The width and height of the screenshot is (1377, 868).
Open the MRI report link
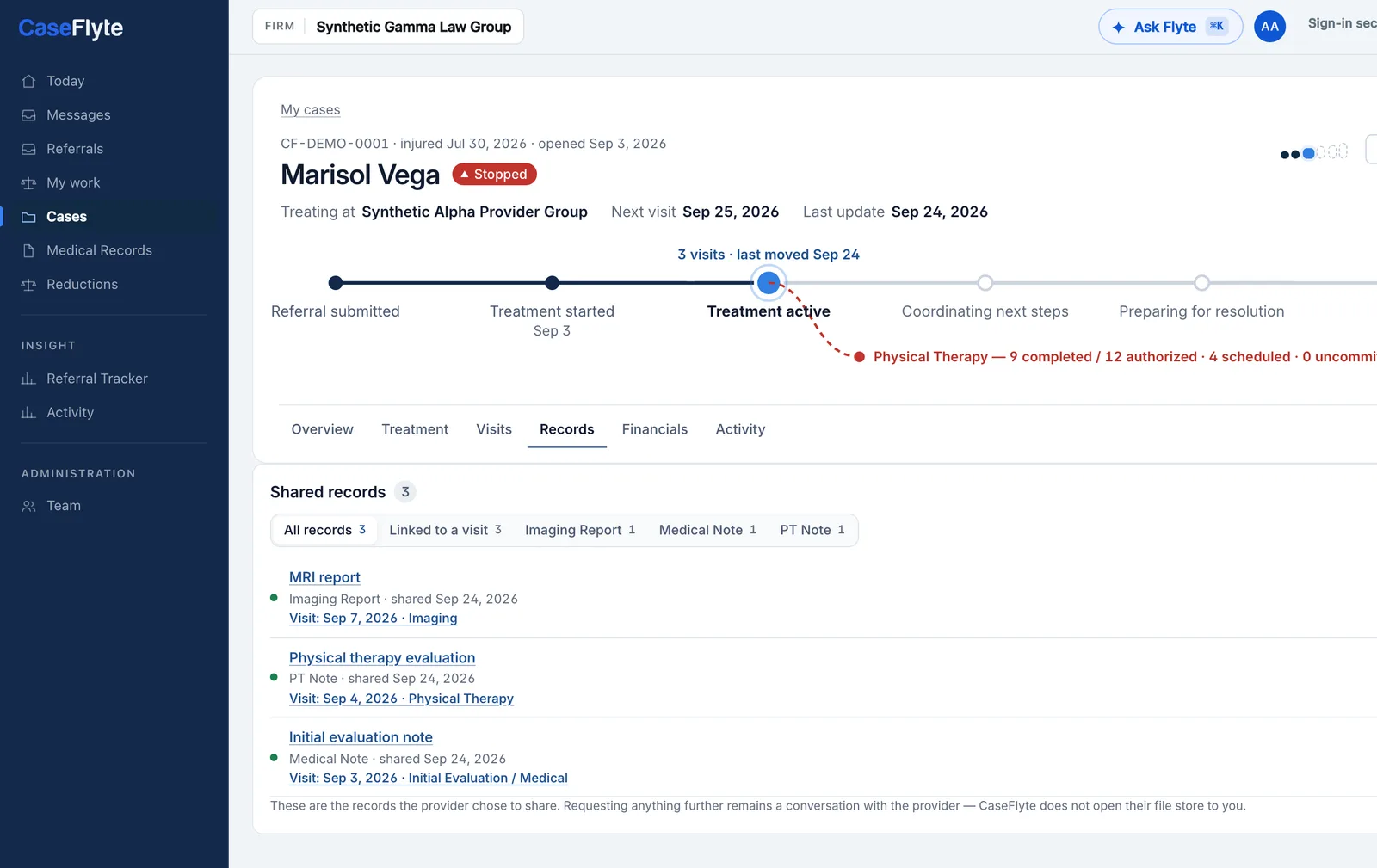click(324, 577)
